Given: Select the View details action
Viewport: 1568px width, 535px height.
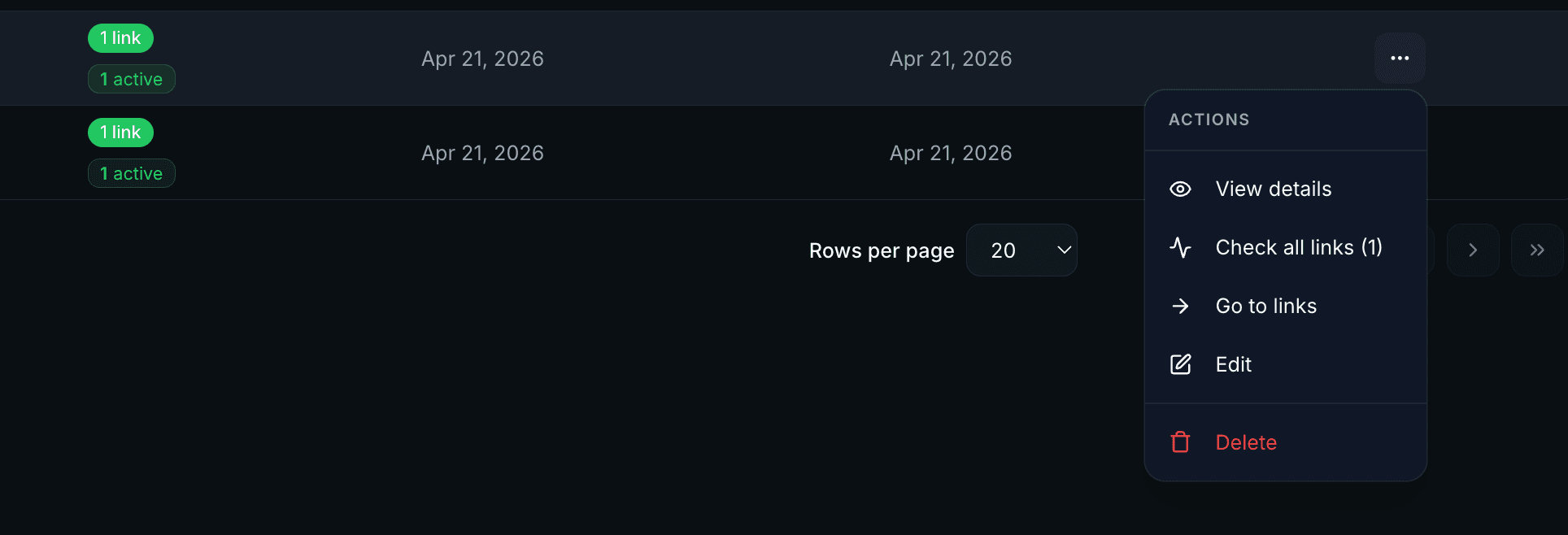Looking at the screenshot, I should (x=1274, y=189).
